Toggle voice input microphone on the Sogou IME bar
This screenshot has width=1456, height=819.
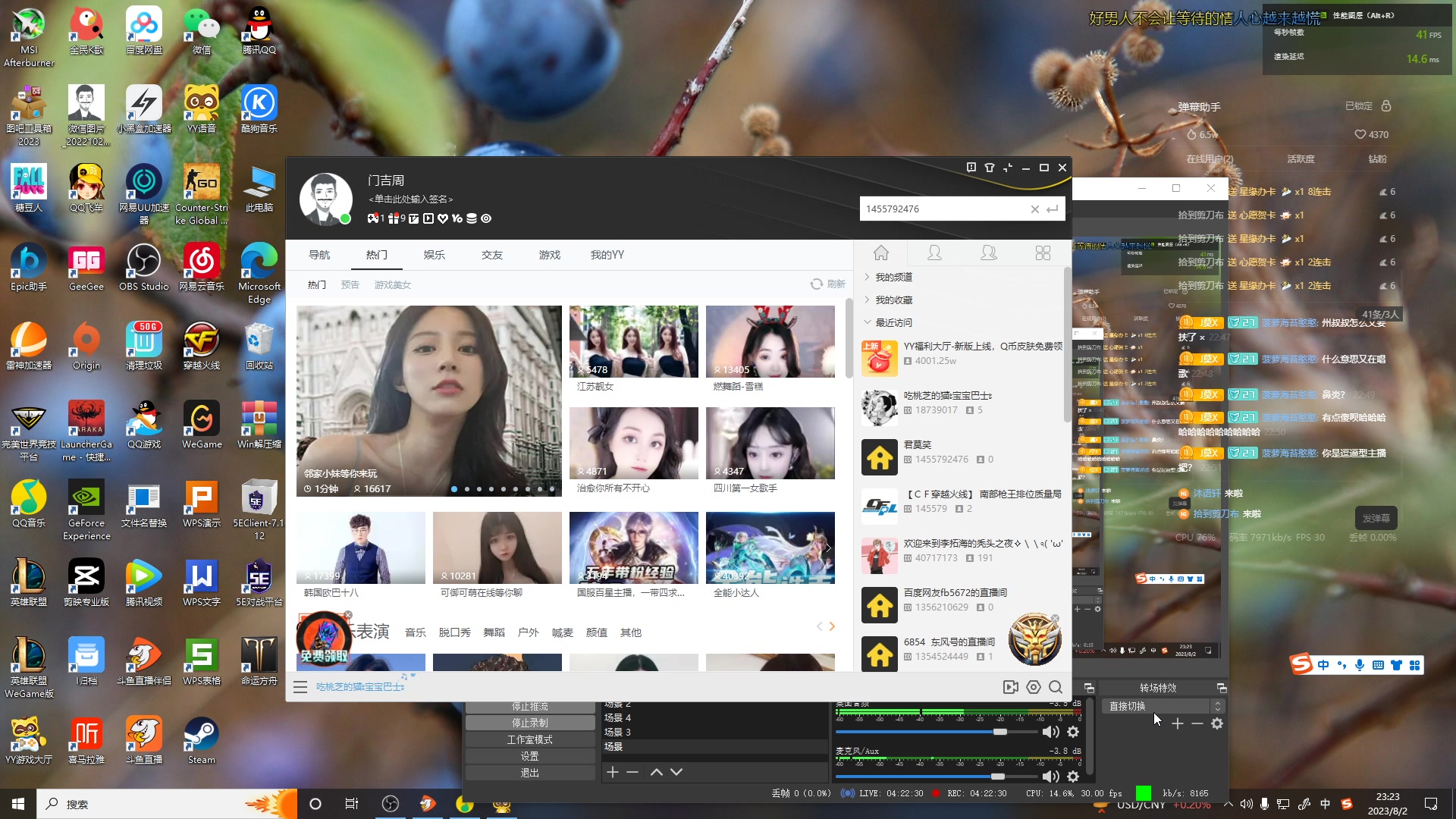click(x=1360, y=665)
